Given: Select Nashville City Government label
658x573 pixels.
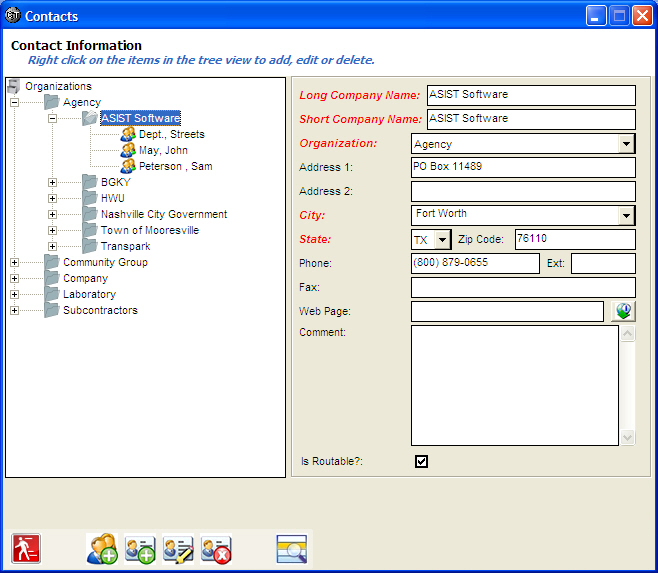Looking at the screenshot, I should coord(164,214).
